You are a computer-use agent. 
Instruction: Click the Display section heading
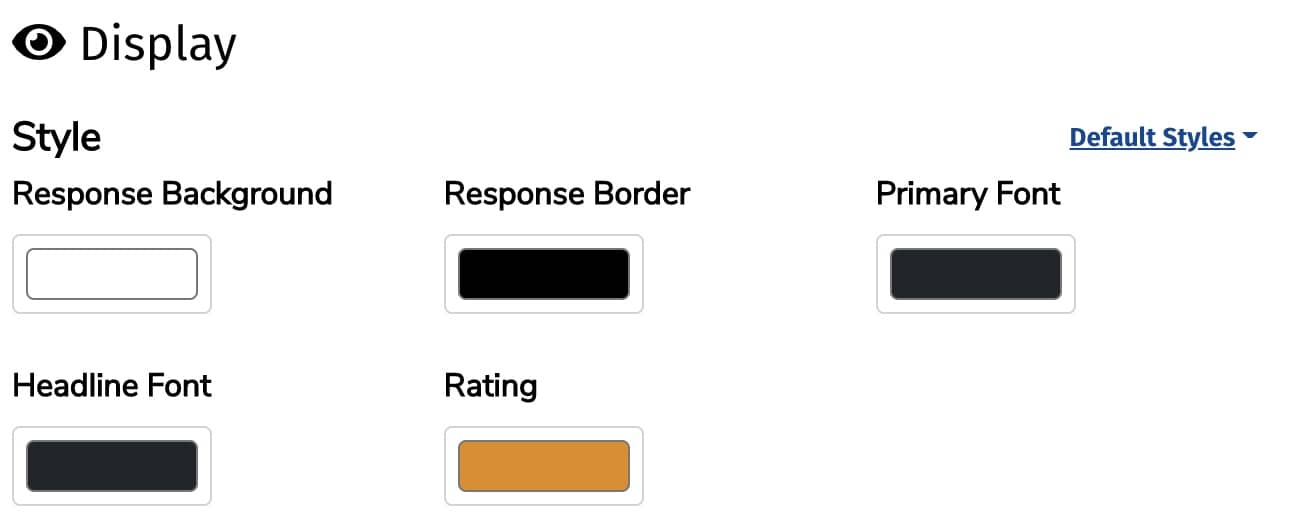[158, 45]
